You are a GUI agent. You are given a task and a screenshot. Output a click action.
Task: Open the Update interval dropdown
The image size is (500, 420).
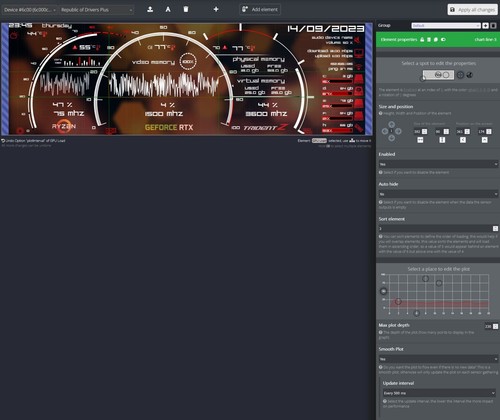pos(439,393)
